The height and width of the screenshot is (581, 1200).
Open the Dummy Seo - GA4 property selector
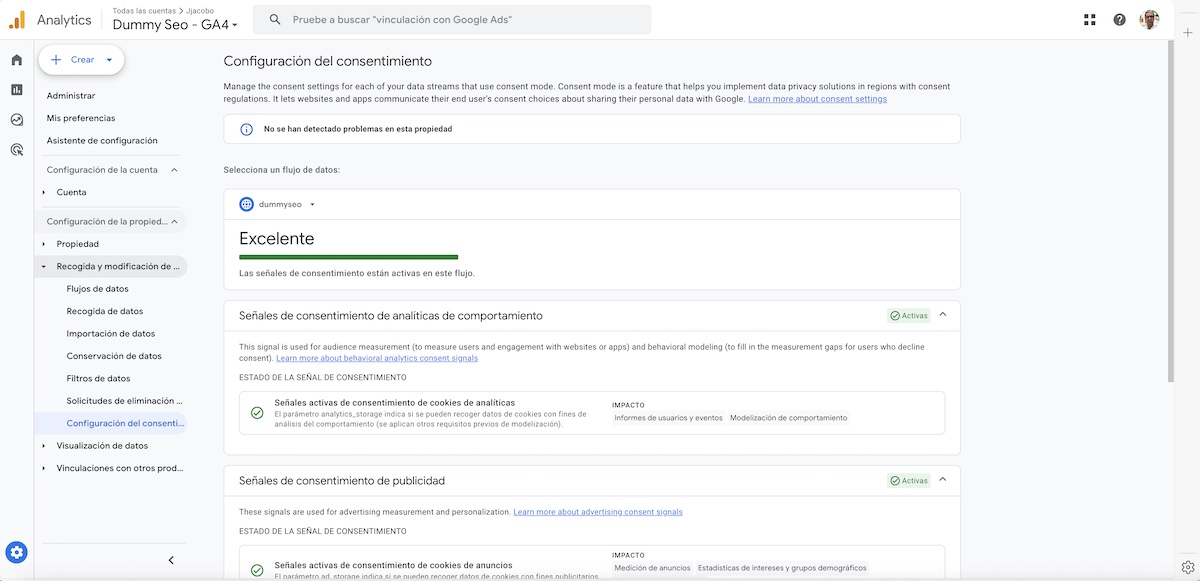tap(175, 24)
